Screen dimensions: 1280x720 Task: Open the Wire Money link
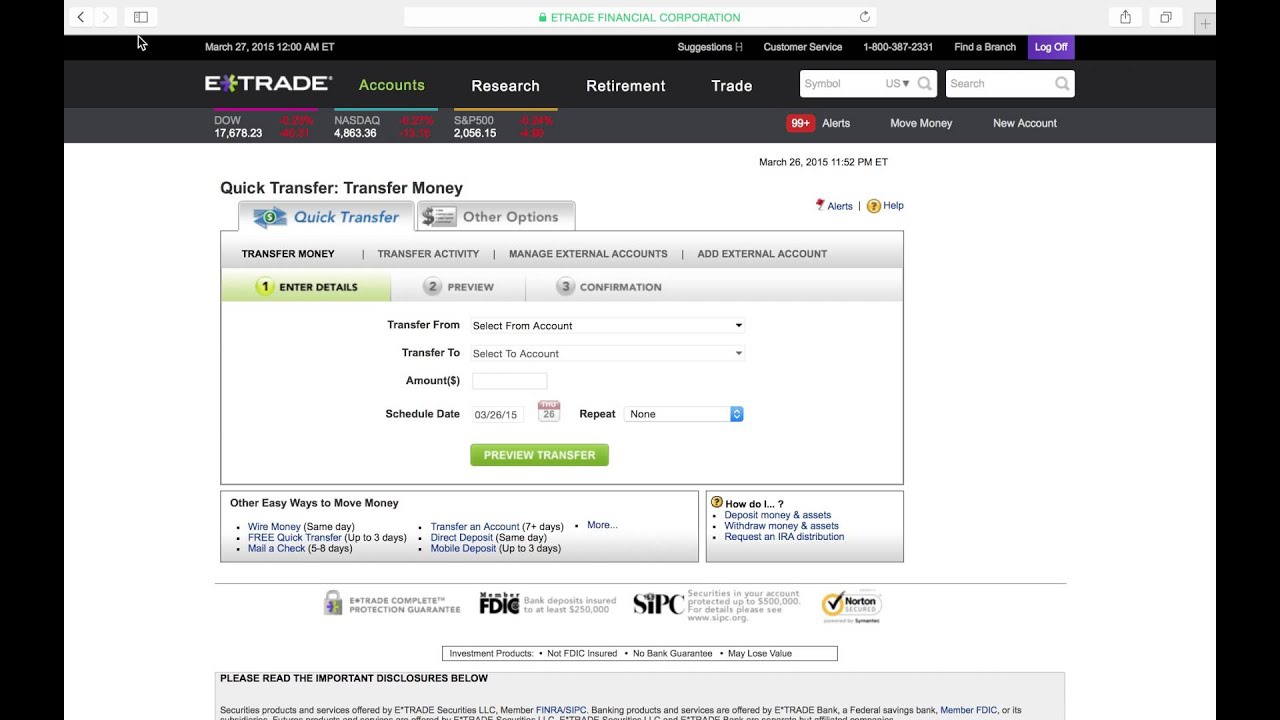[274, 527]
